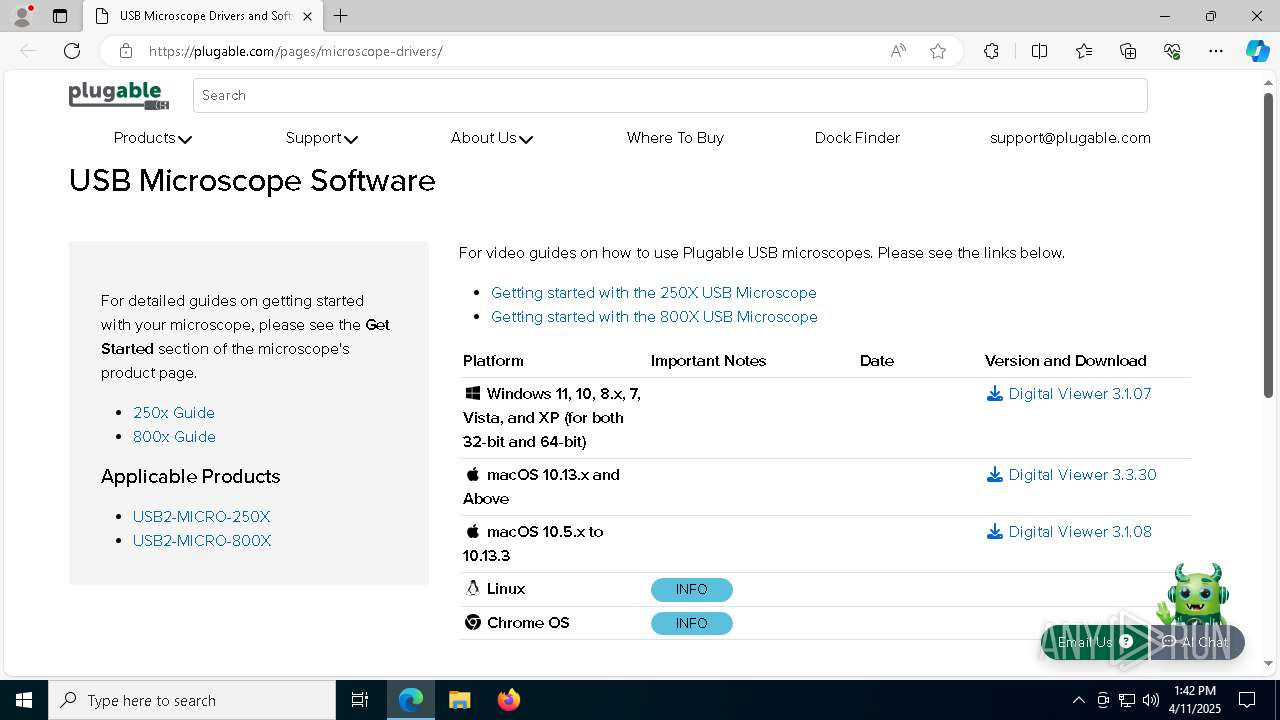Show Linux INFO notes
This screenshot has width=1280, height=720.
[x=692, y=590]
